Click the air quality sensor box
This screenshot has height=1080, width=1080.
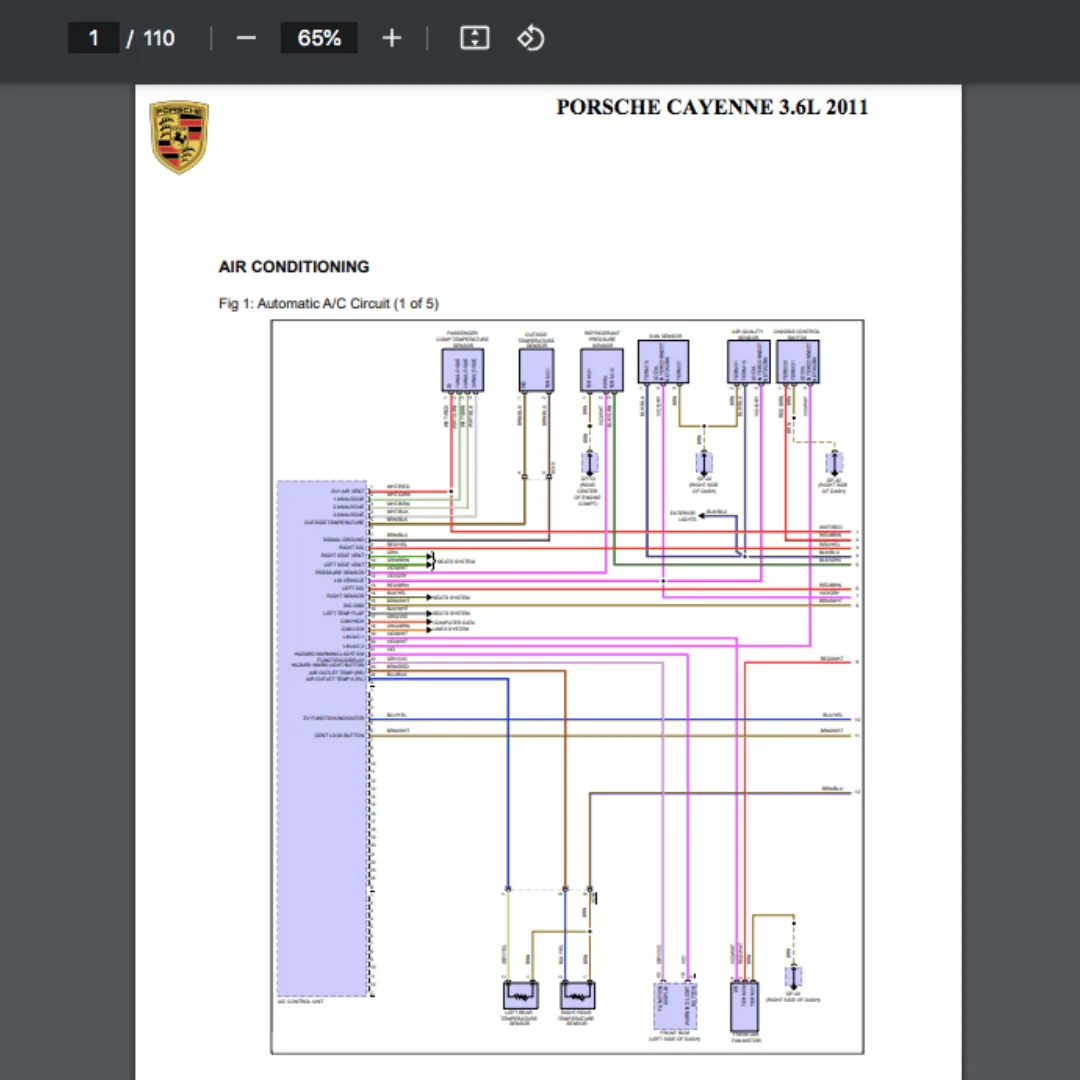point(749,362)
